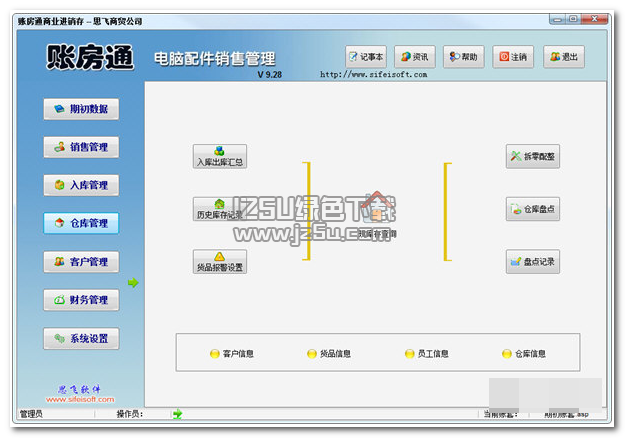Open the www.sifeisoft.com link under the sidebar
625x438 pixels.
coord(80,399)
